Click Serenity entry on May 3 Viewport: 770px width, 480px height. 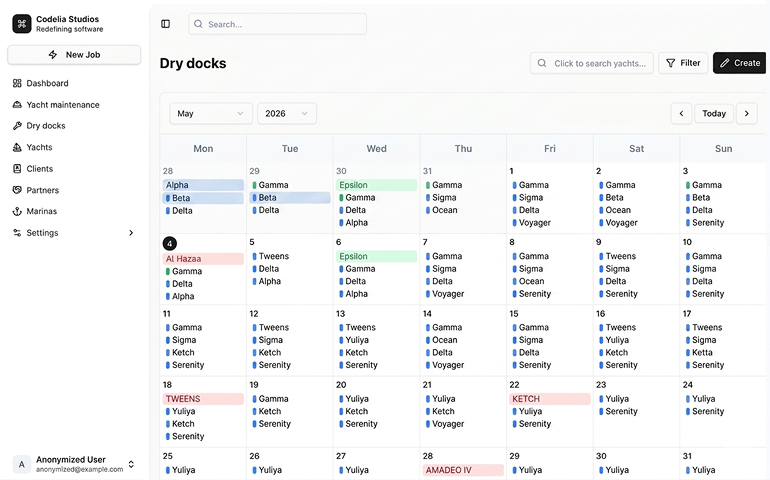[x=705, y=223]
